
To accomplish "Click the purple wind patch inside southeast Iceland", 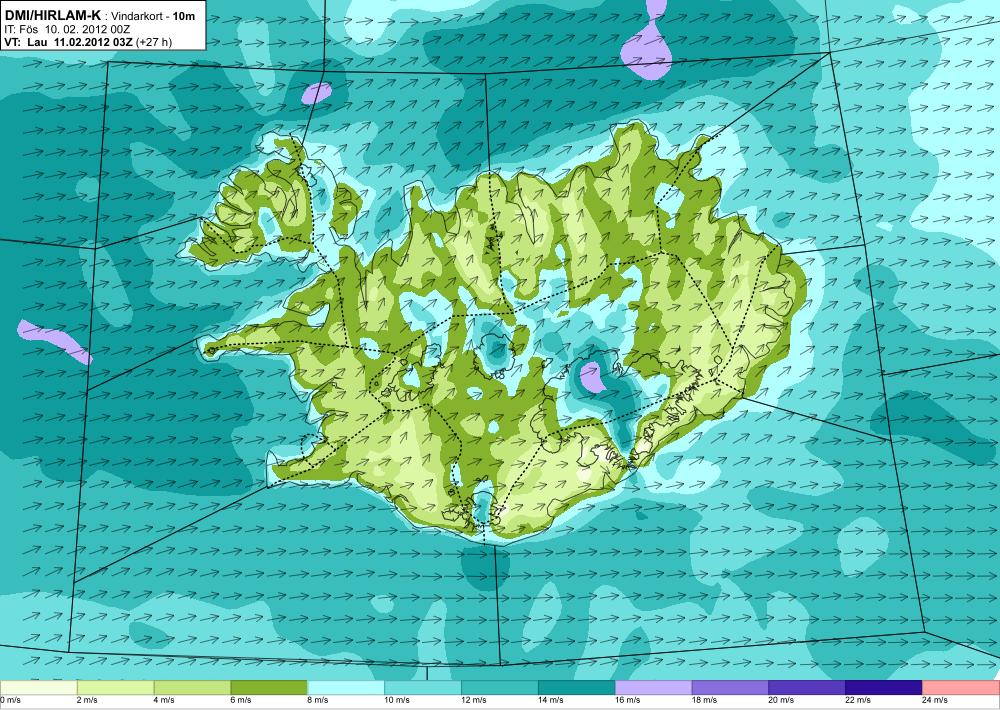I will [x=592, y=377].
